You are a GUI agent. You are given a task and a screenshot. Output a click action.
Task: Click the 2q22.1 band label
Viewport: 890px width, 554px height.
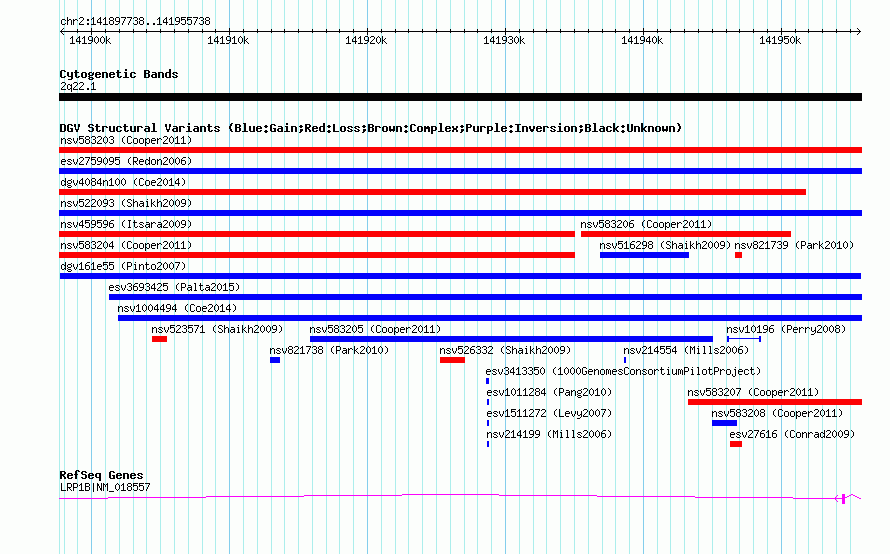78,86
